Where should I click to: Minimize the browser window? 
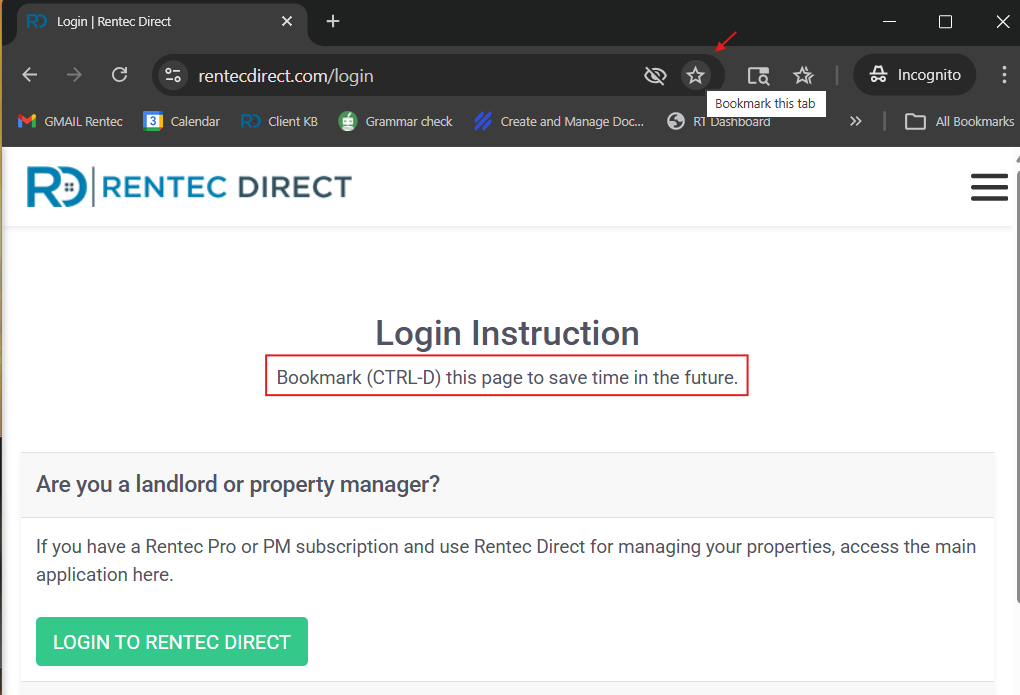pos(889,21)
